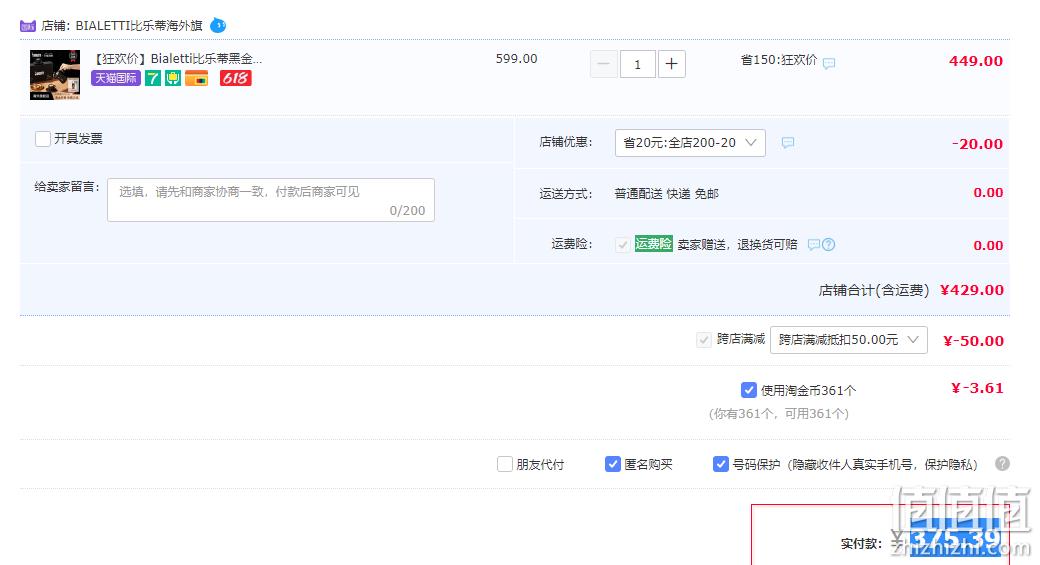This screenshot has width=1040, height=565.
Task: Click the 599.00 unit price
Action: coord(516,58)
